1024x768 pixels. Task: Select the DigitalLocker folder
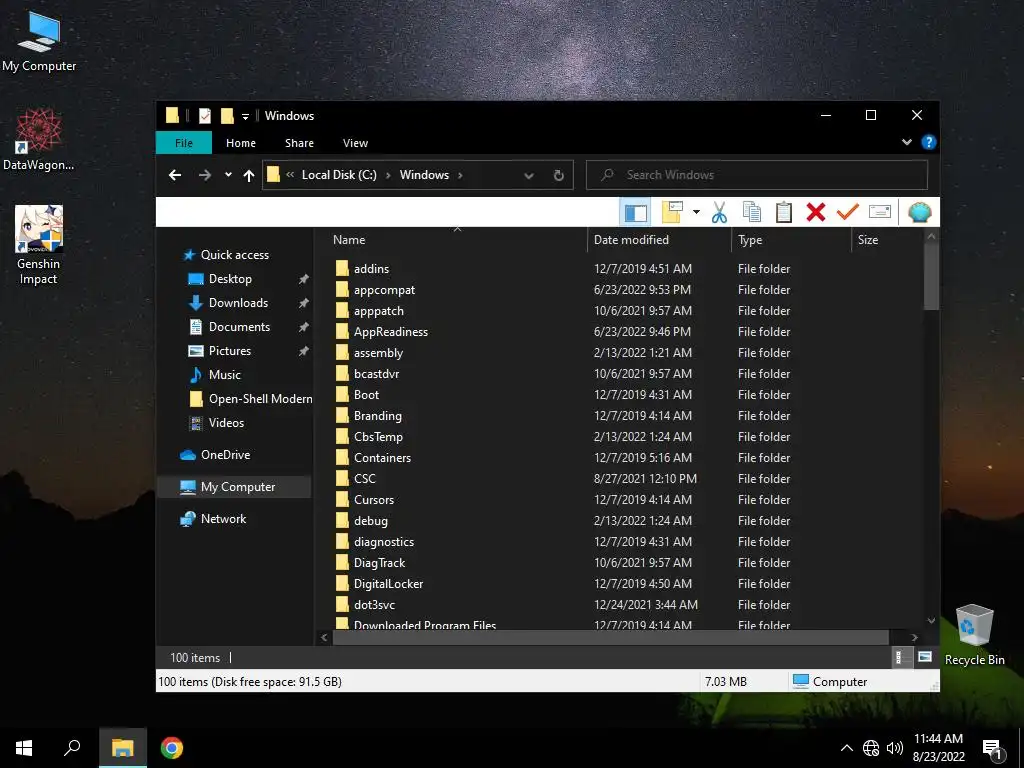point(389,584)
